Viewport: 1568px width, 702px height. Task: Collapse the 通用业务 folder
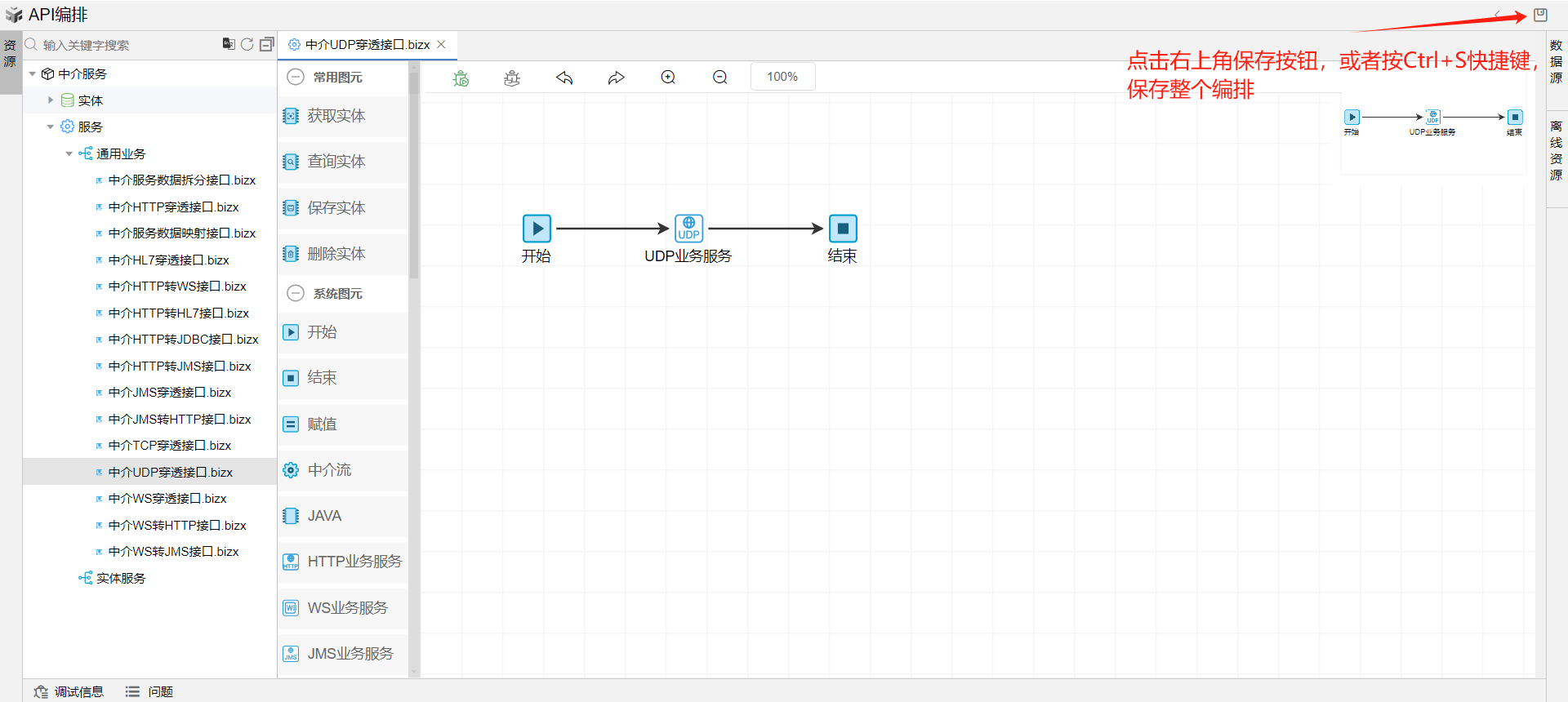(69, 153)
